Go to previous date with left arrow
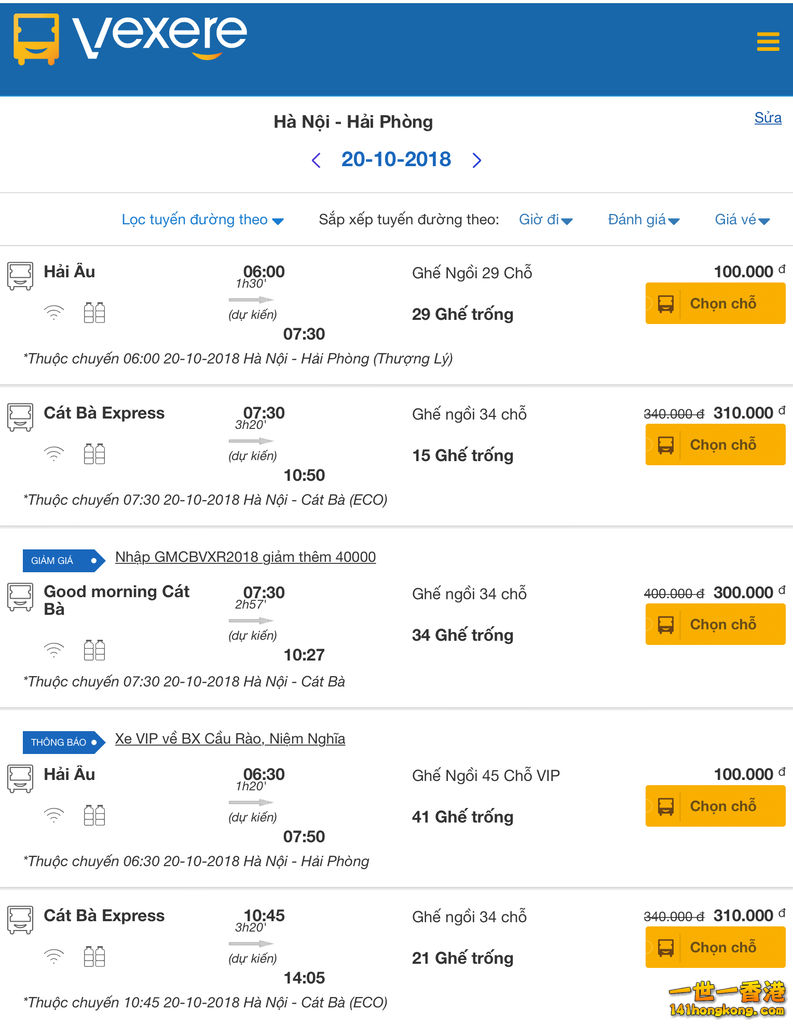 pos(316,160)
